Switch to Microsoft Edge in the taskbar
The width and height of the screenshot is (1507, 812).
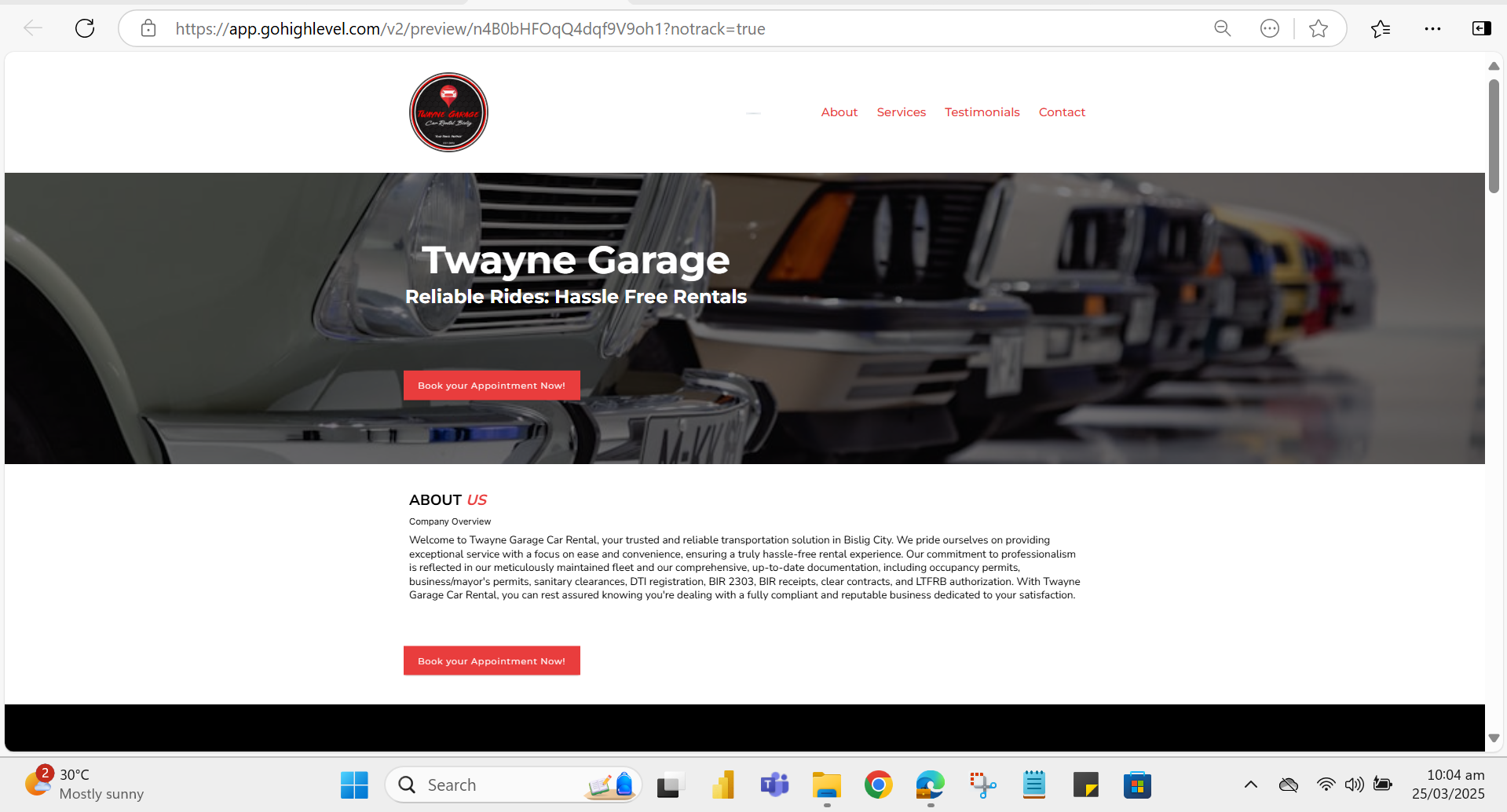click(x=931, y=785)
